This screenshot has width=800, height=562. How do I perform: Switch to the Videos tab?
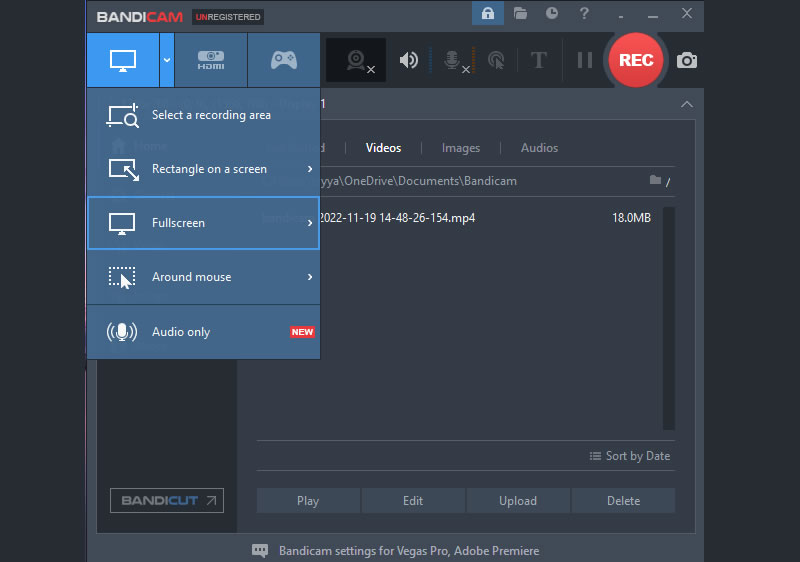click(x=383, y=148)
